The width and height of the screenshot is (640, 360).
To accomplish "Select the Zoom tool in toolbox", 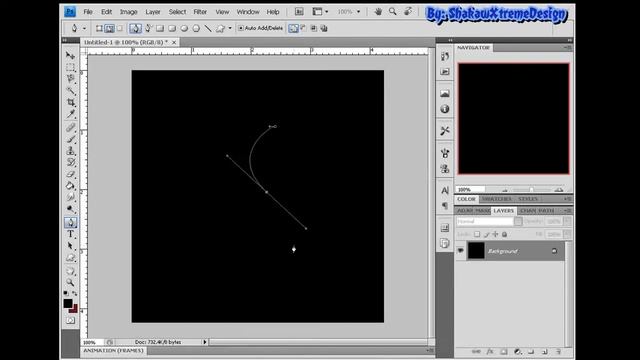I will [71, 282].
